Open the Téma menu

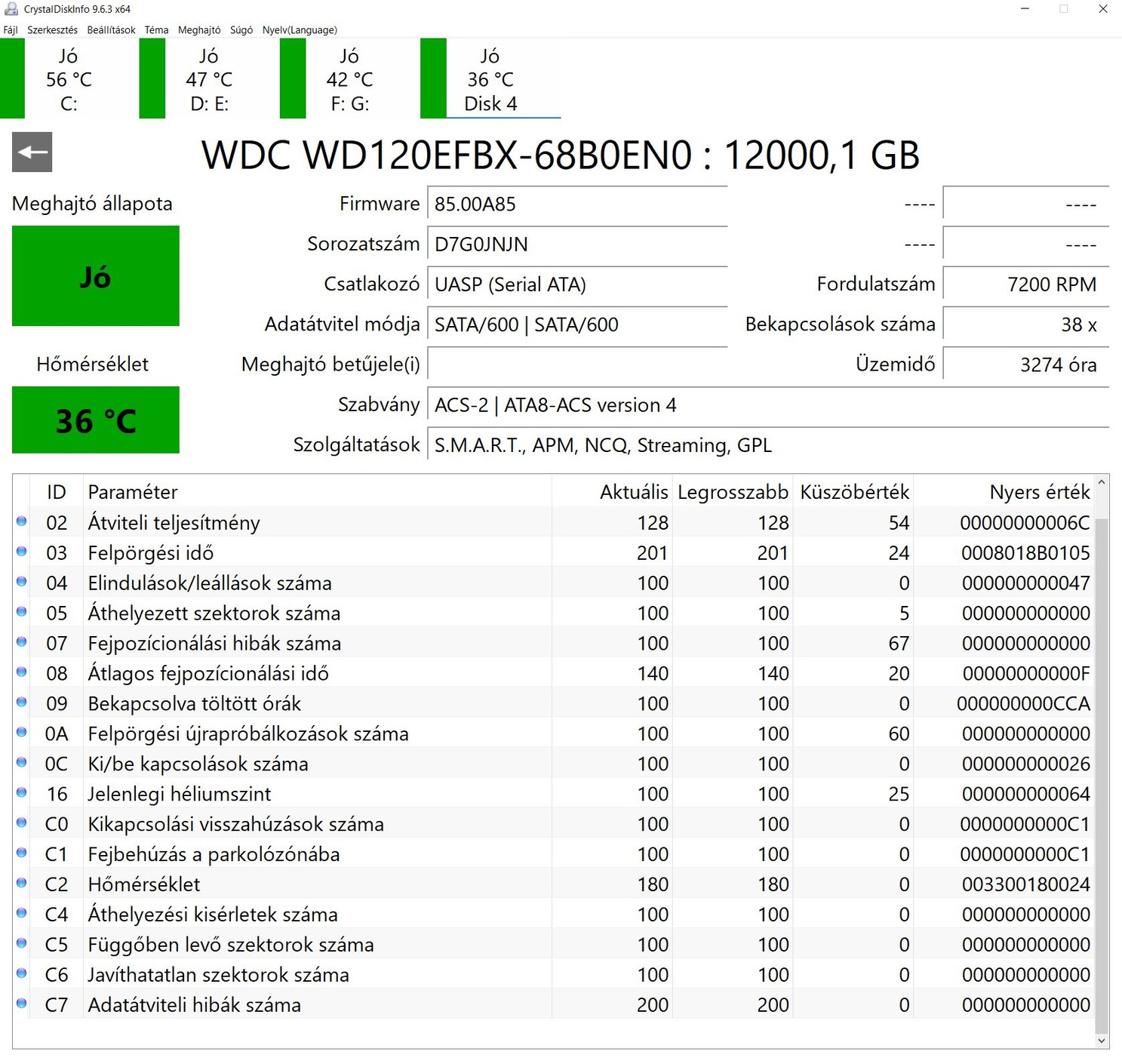pyautogui.click(x=156, y=30)
